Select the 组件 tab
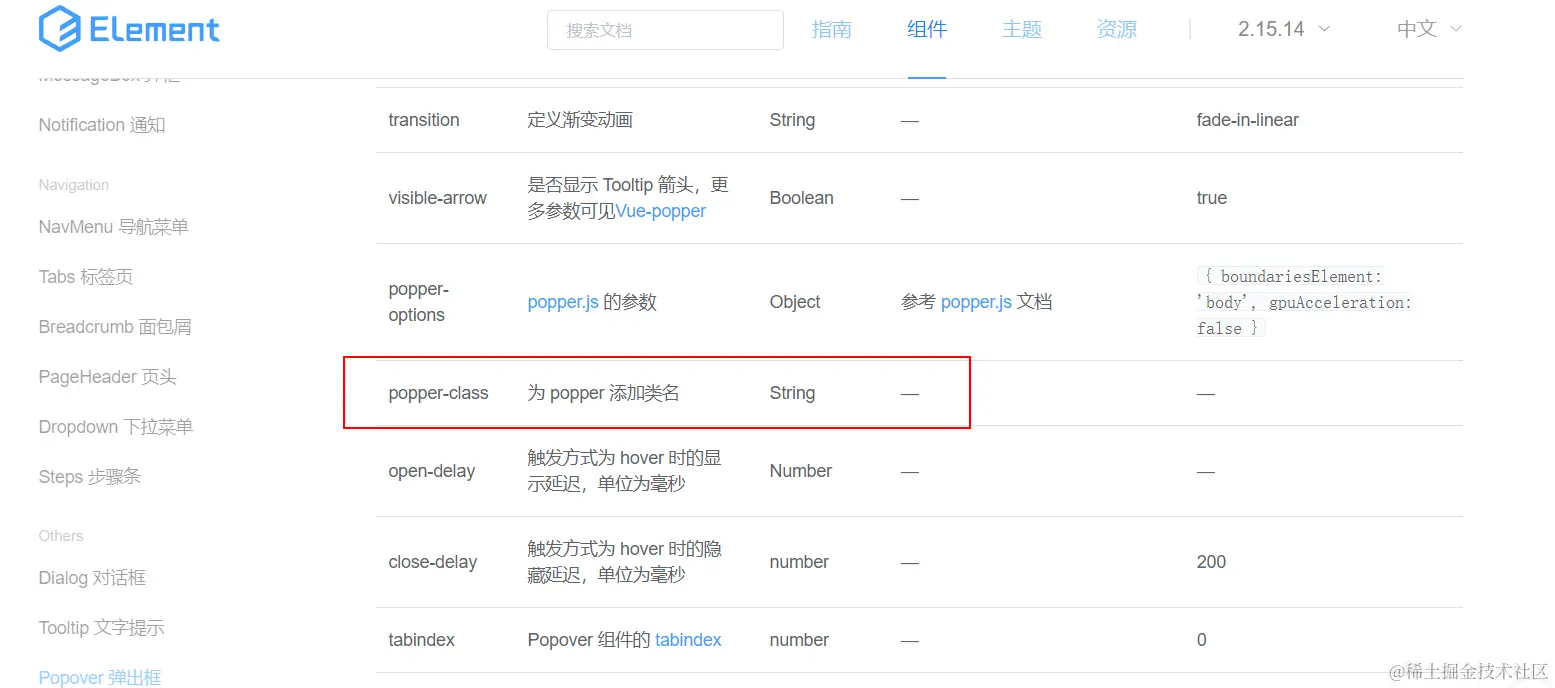Image resolution: width=1555 pixels, height=688 pixels. click(x=926, y=29)
